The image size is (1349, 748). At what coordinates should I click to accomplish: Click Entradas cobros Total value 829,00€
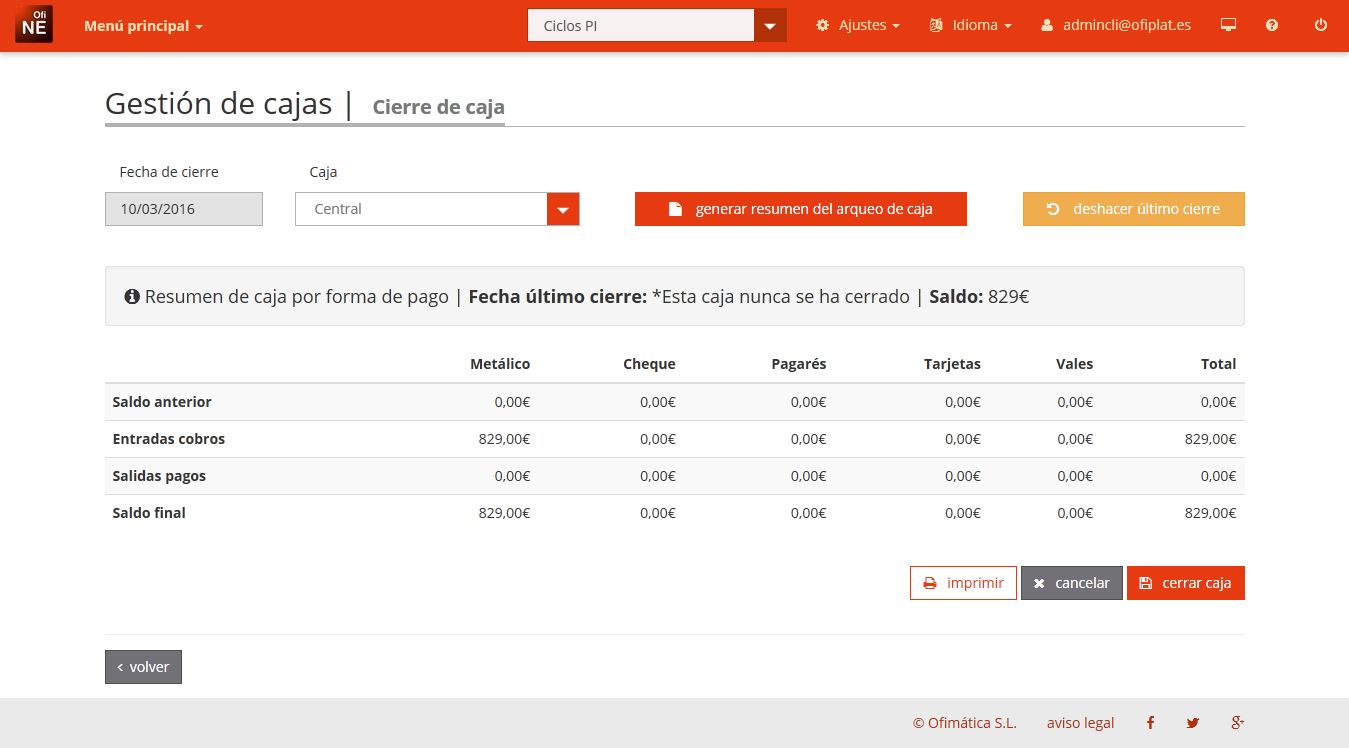point(1210,439)
